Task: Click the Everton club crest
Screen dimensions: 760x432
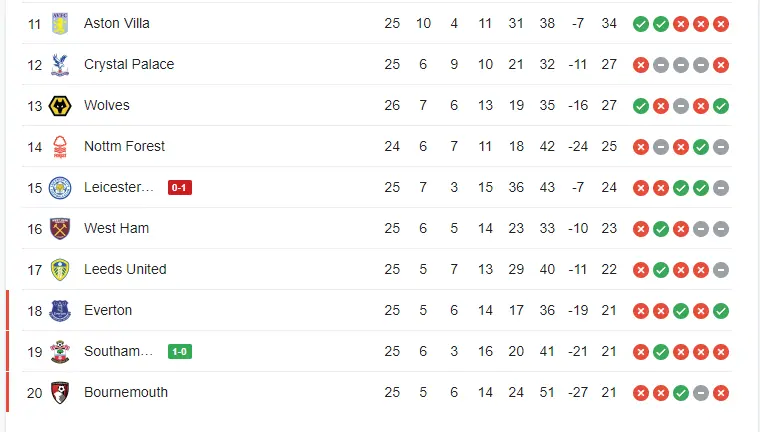Action: click(61, 310)
